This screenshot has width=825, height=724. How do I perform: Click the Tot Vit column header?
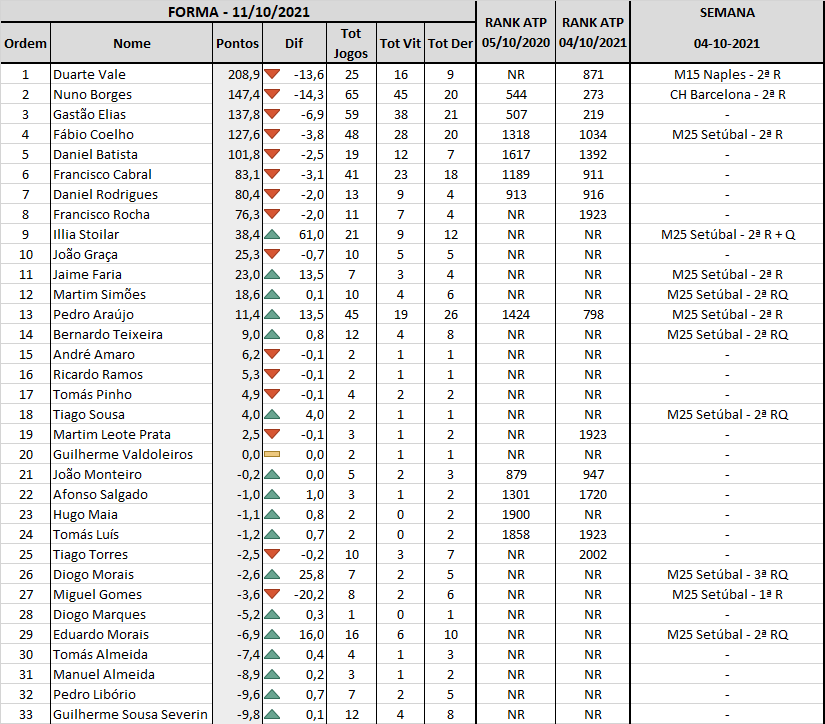point(400,43)
